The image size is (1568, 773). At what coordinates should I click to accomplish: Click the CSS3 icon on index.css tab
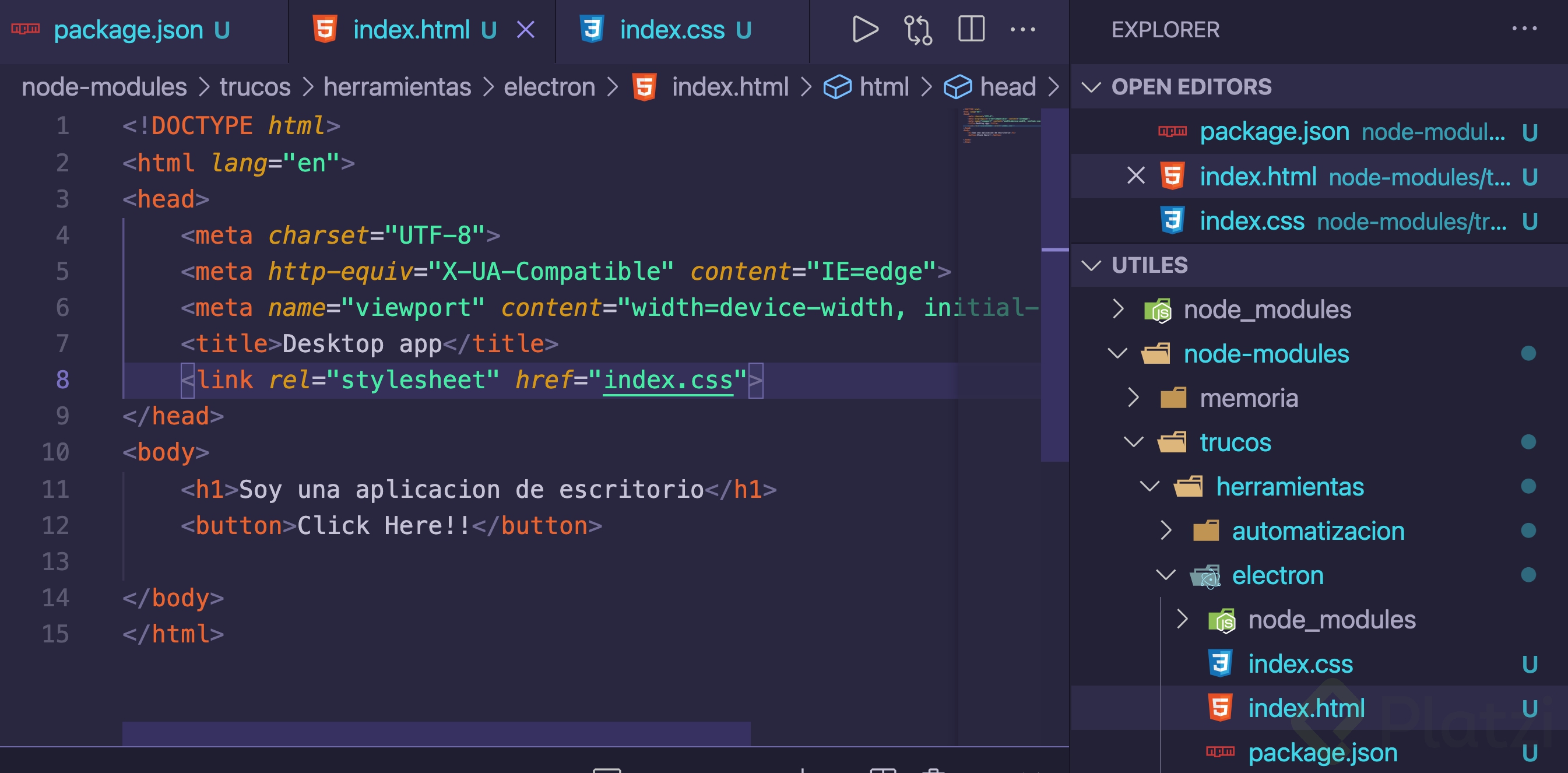coord(591,29)
